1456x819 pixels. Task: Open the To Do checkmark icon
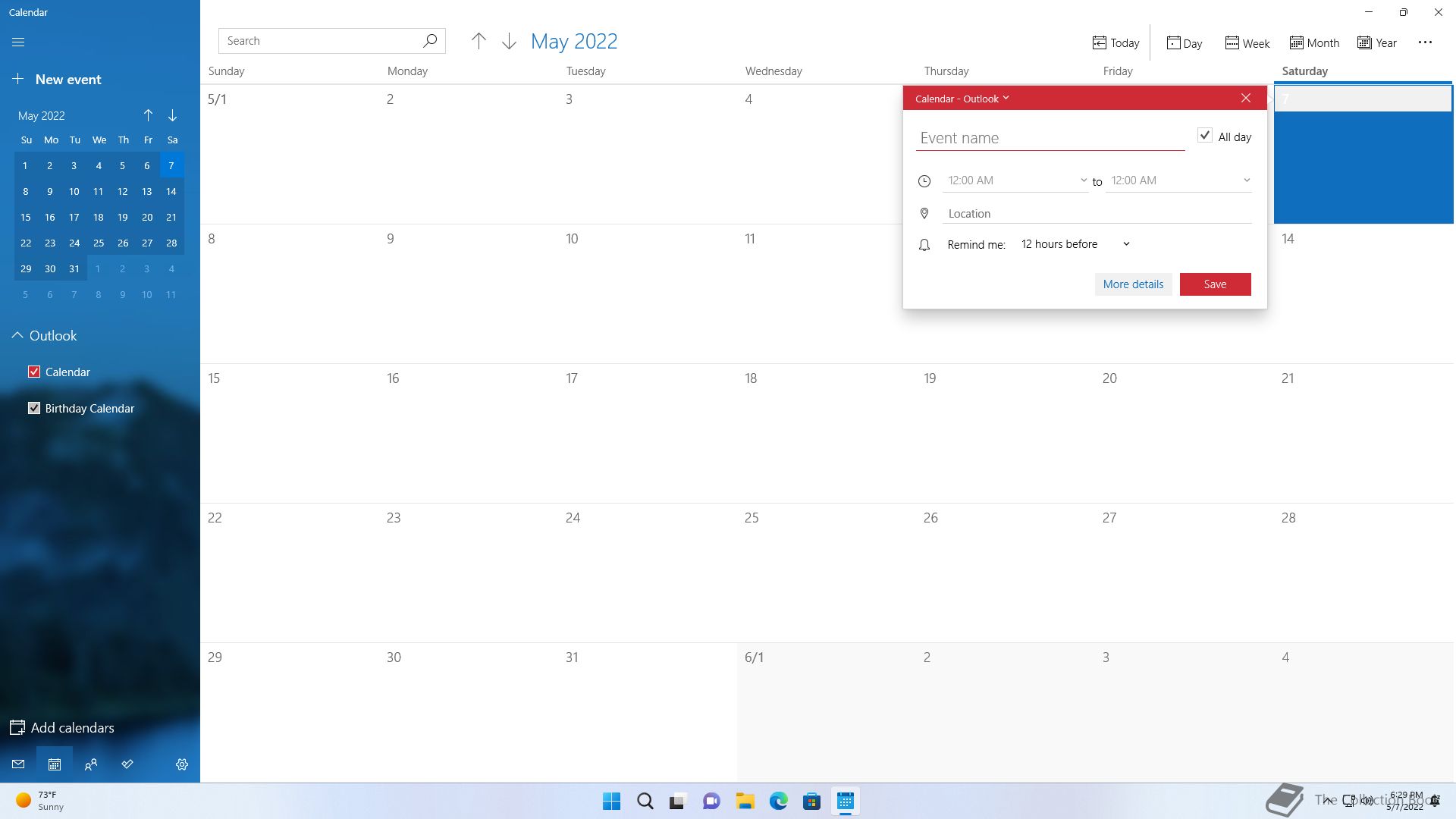tap(127, 764)
